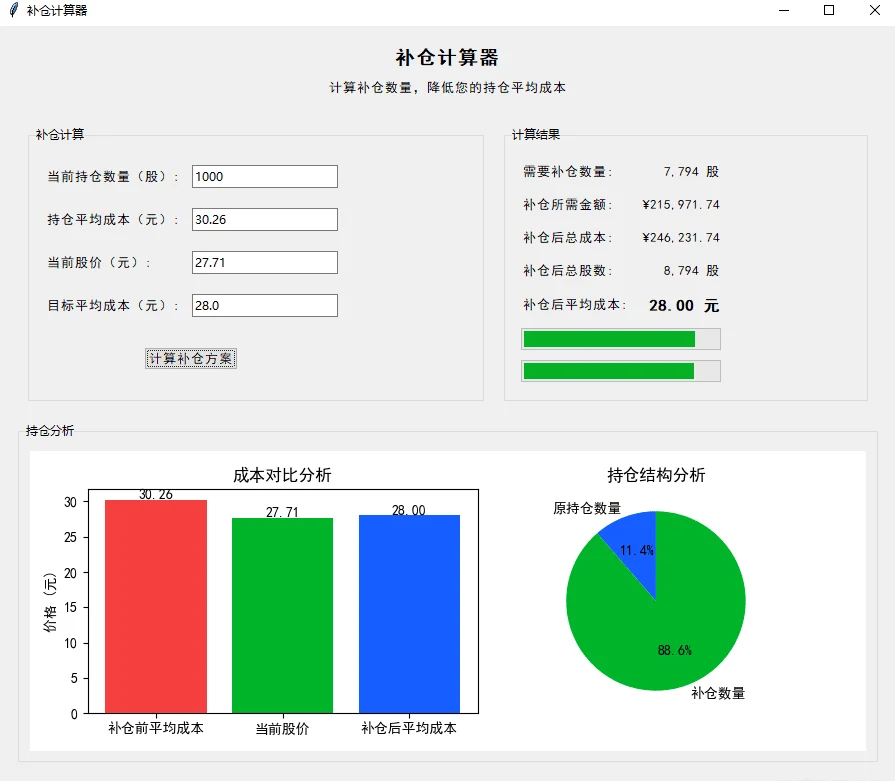The image size is (895, 781).
Task: Click inside the 当前持仓数量 input field
Action: (264, 175)
